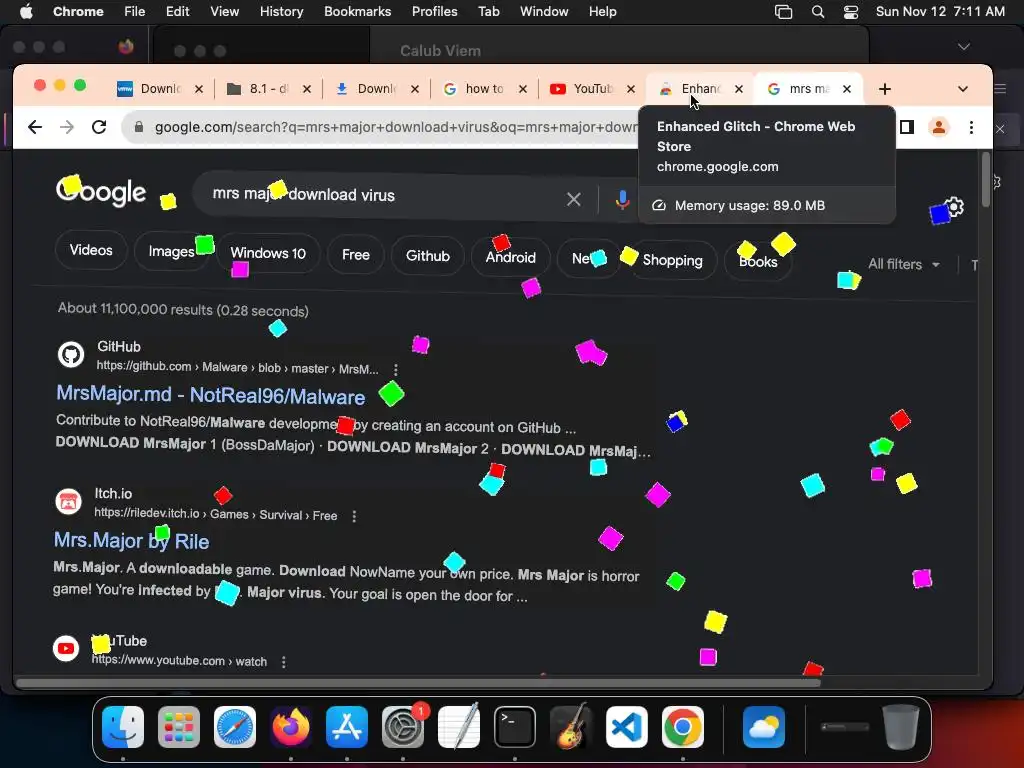Expand the tab search chevron
This screenshot has width=1024, height=768.
click(963, 89)
